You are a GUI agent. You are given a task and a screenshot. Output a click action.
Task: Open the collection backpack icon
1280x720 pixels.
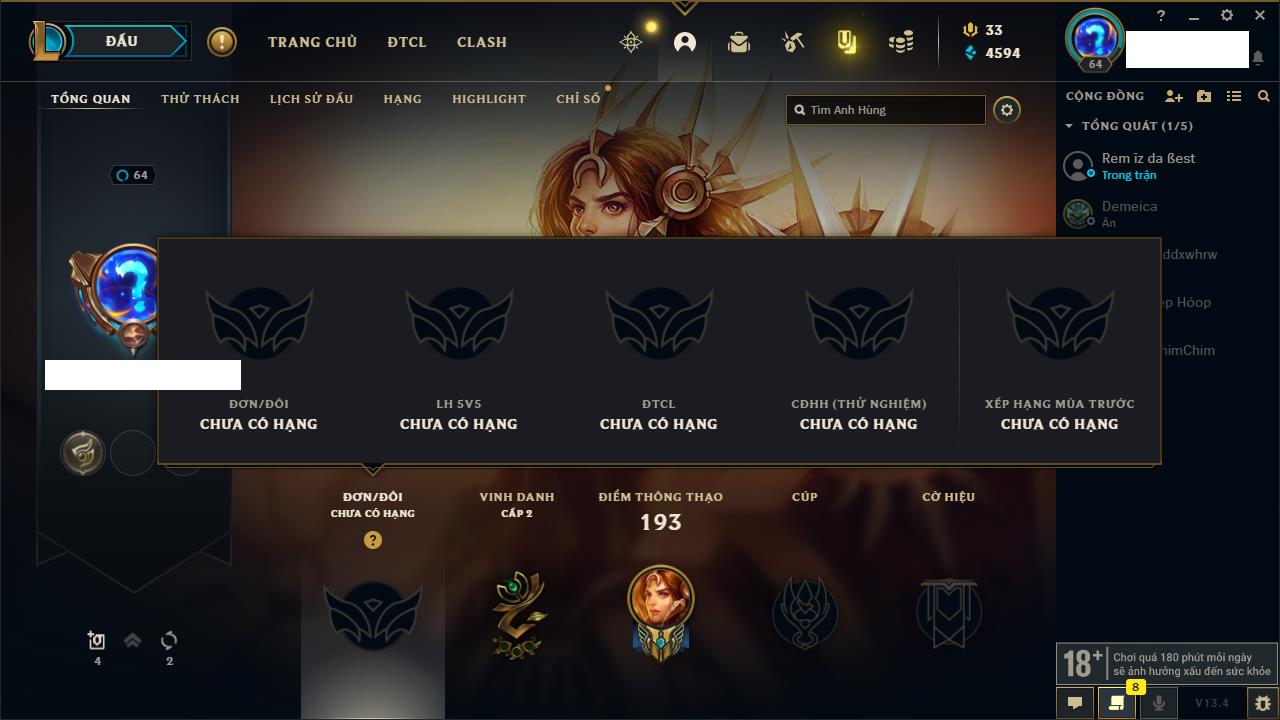(739, 42)
